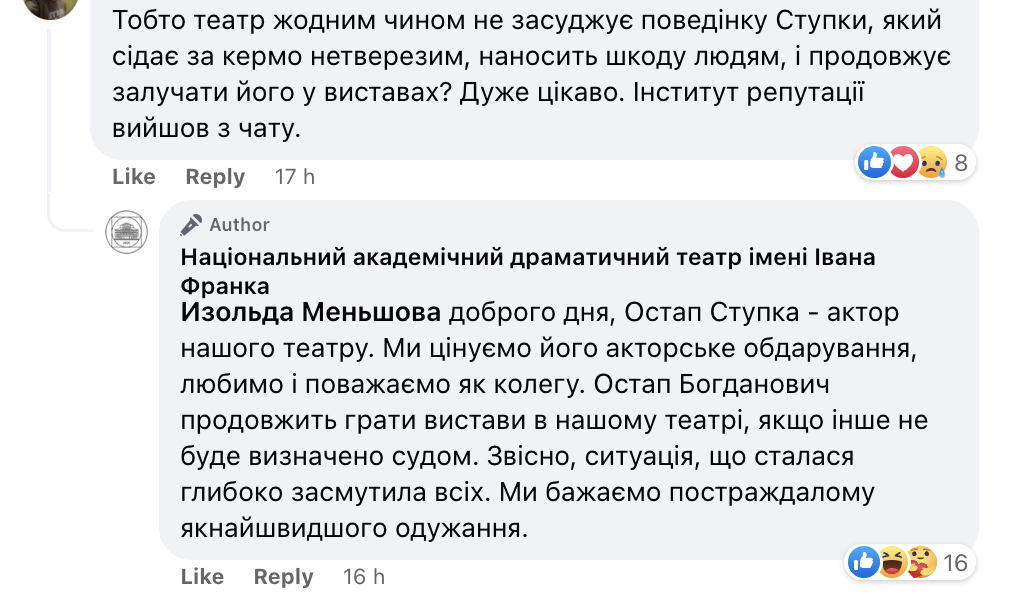Image resolution: width=1030 pixels, height=596 pixels.
Task: Open the 16 h timestamp link
Action: pyautogui.click(x=364, y=577)
